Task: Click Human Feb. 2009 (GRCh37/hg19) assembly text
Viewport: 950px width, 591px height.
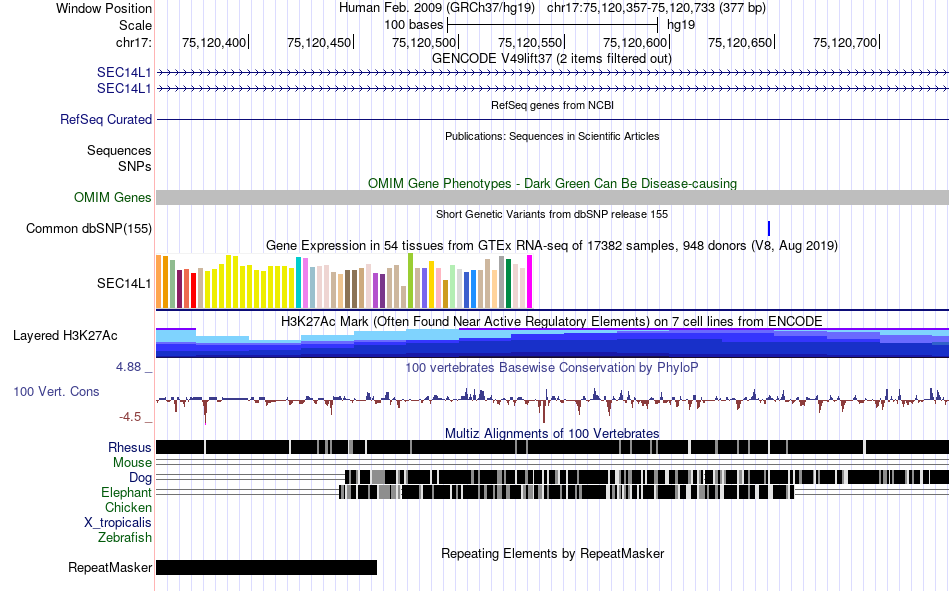Action: click(437, 8)
